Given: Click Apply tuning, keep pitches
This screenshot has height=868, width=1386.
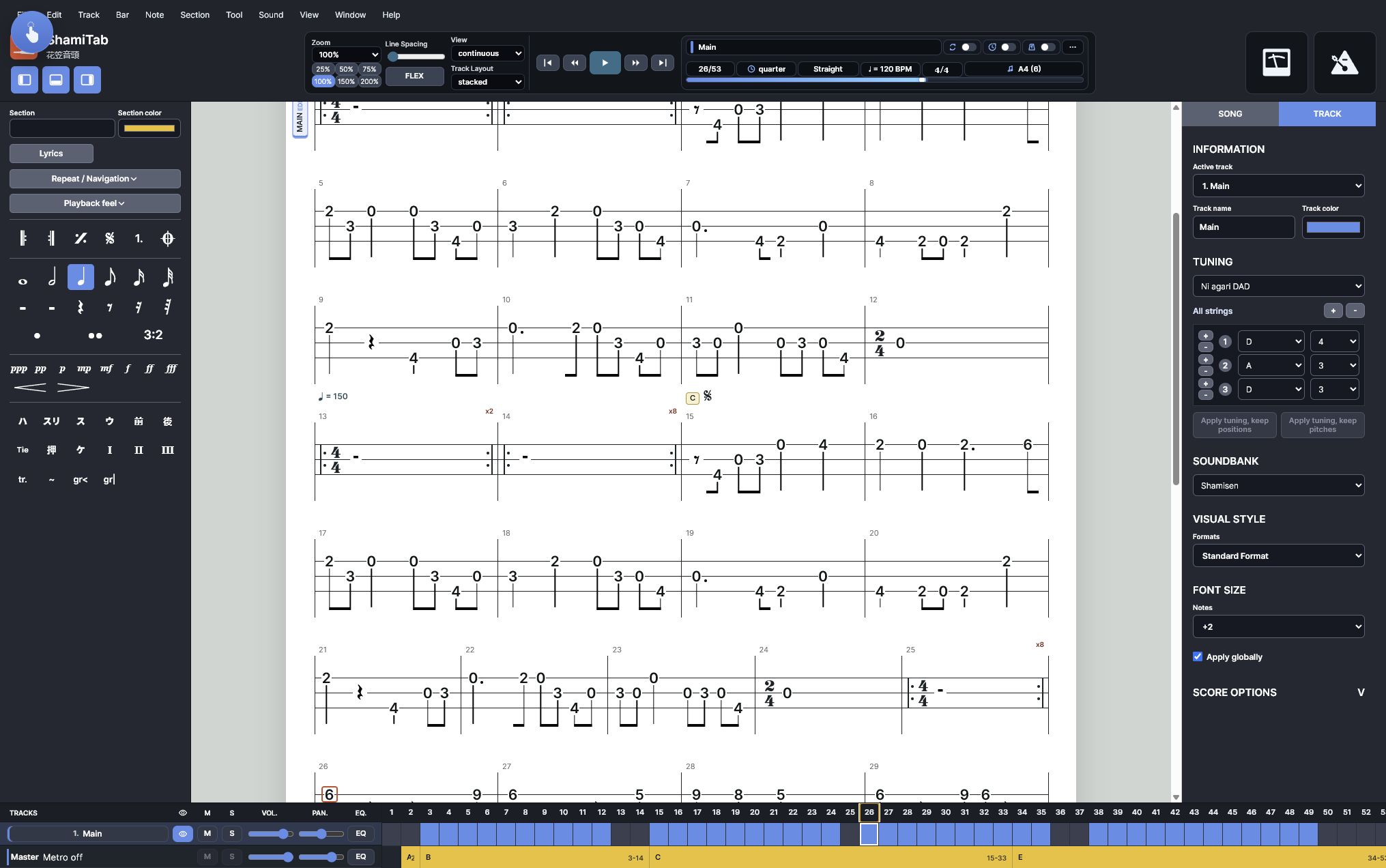Looking at the screenshot, I should (x=1323, y=425).
